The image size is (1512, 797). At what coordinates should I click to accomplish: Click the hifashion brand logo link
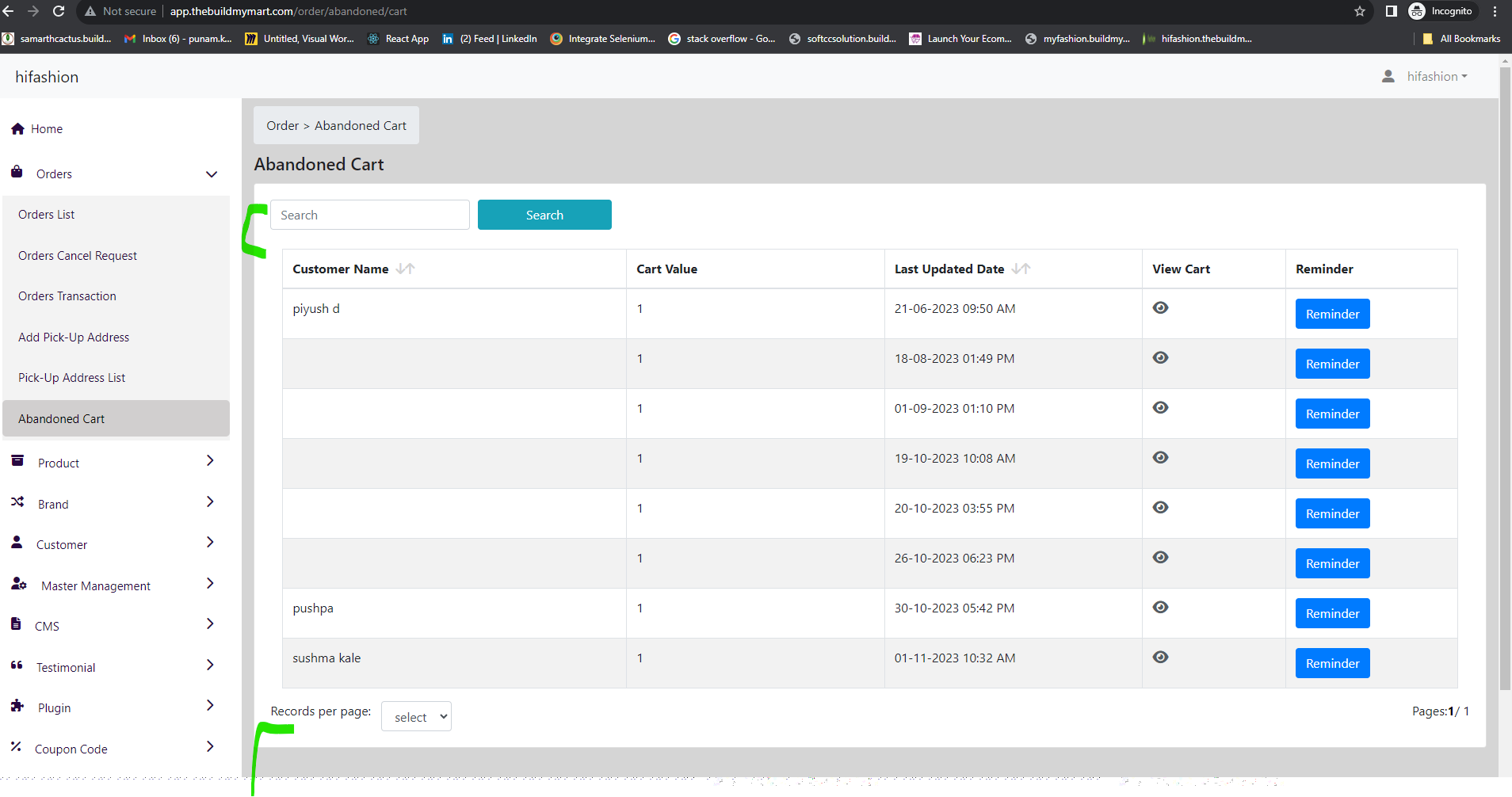47,77
